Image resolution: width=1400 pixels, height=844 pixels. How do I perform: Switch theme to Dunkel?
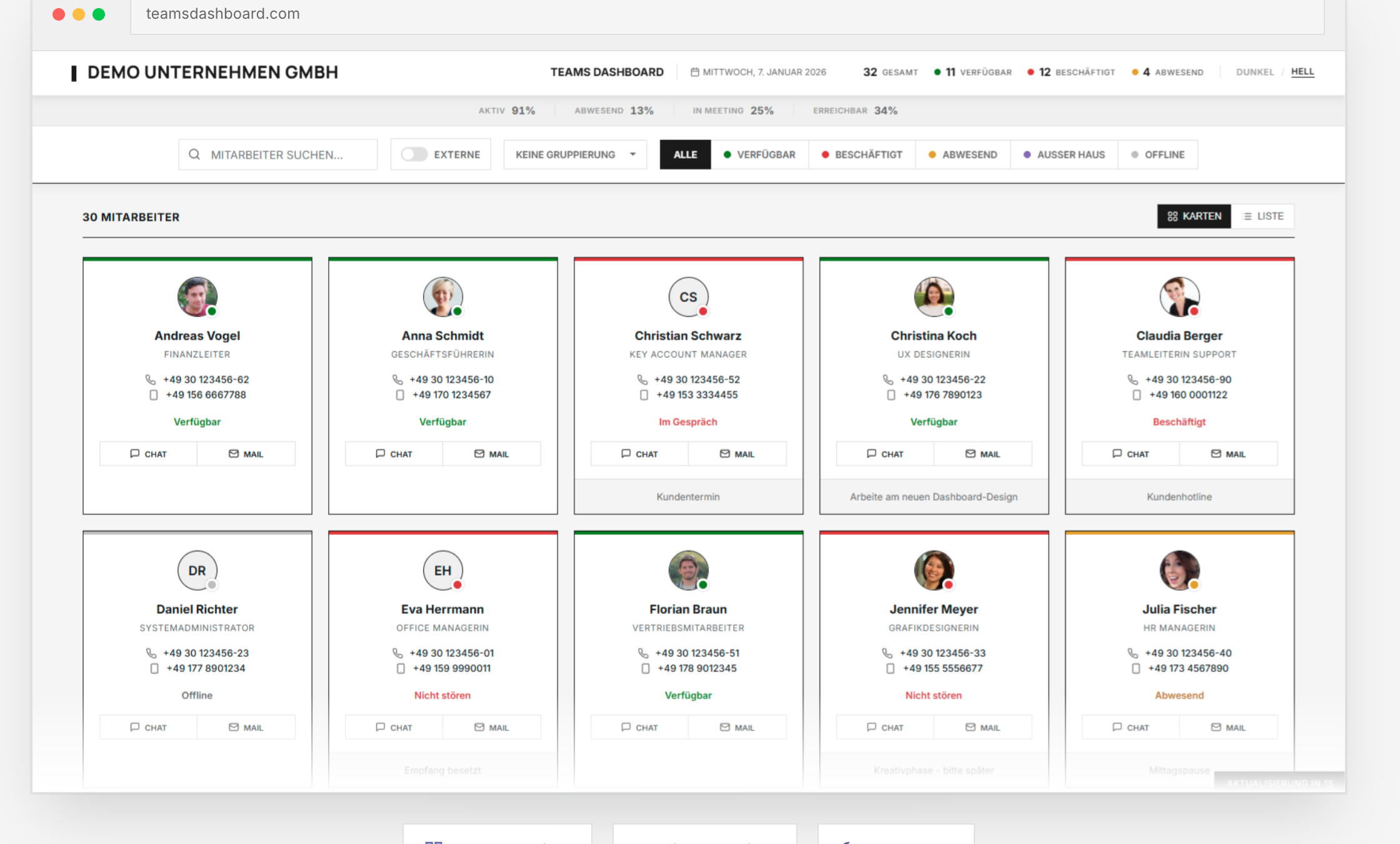point(1254,73)
